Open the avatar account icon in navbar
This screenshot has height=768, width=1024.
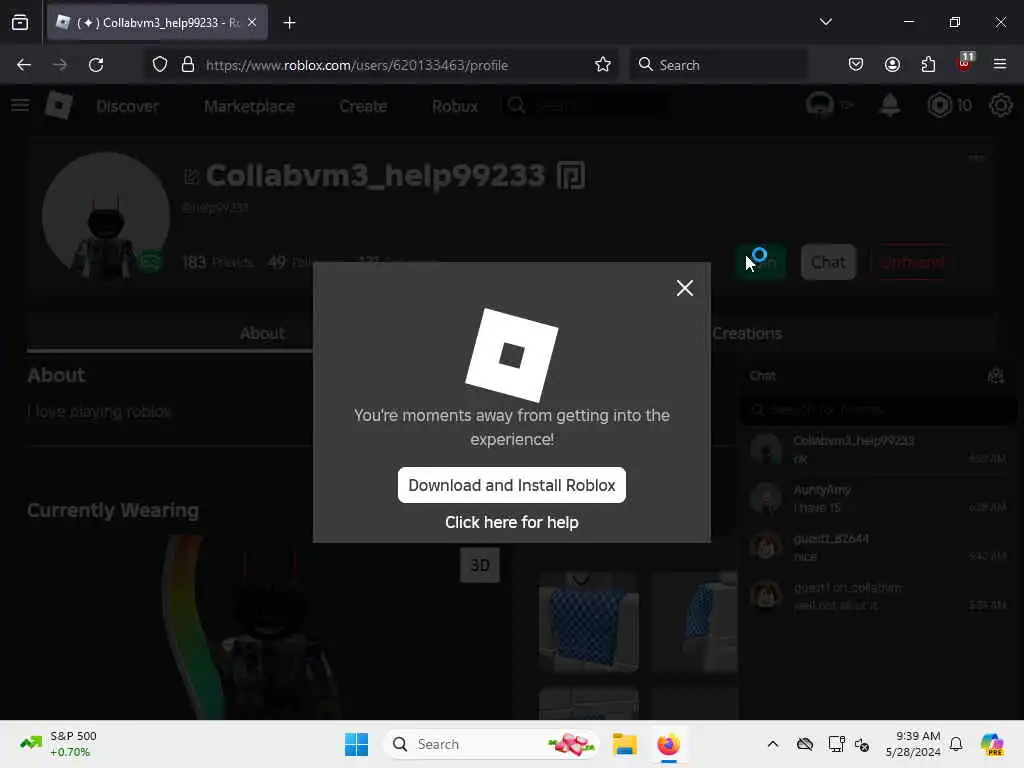pyautogui.click(x=820, y=105)
